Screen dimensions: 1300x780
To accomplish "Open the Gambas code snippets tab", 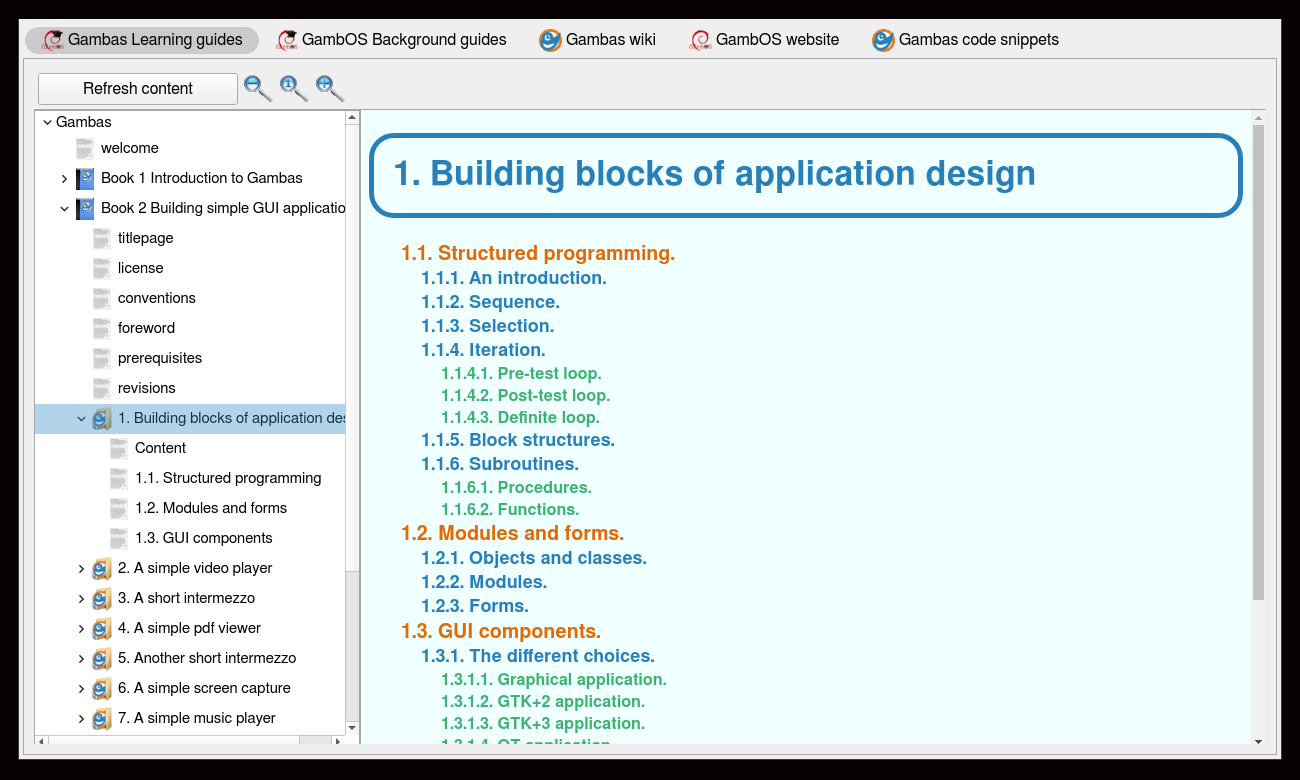I will (965, 40).
